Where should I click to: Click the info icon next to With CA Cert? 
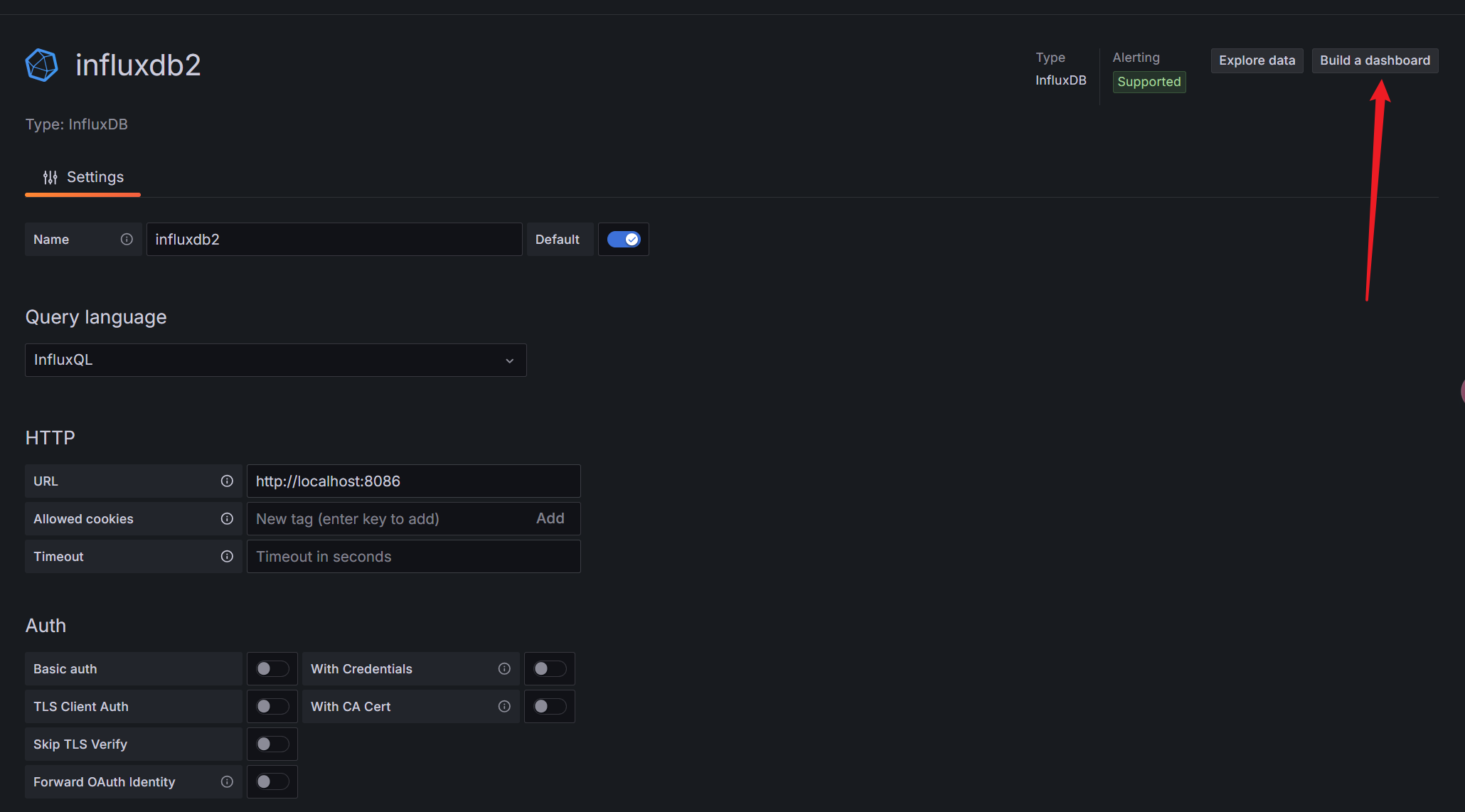504,707
